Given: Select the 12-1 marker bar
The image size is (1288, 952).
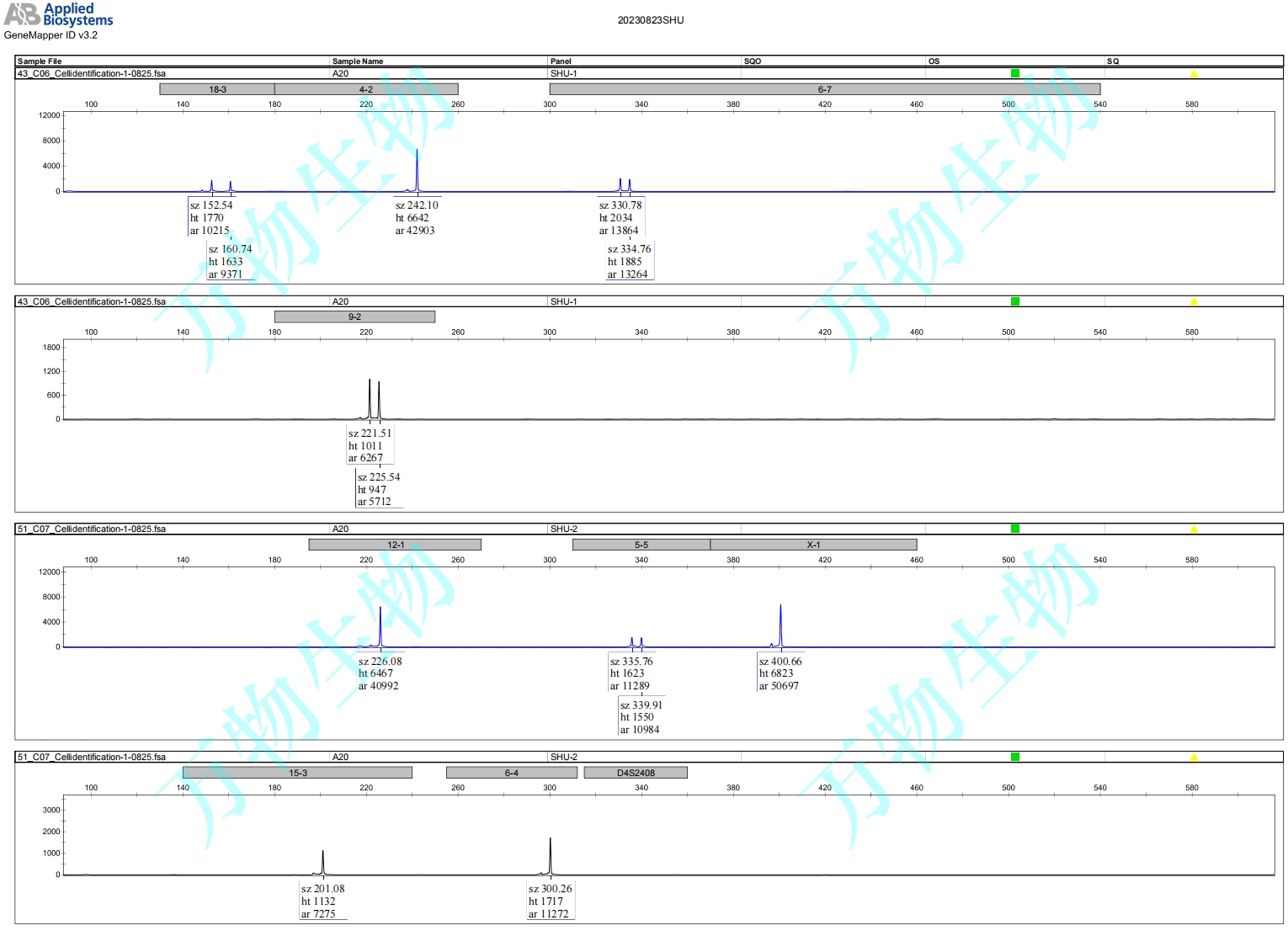Looking at the screenshot, I should [395, 545].
